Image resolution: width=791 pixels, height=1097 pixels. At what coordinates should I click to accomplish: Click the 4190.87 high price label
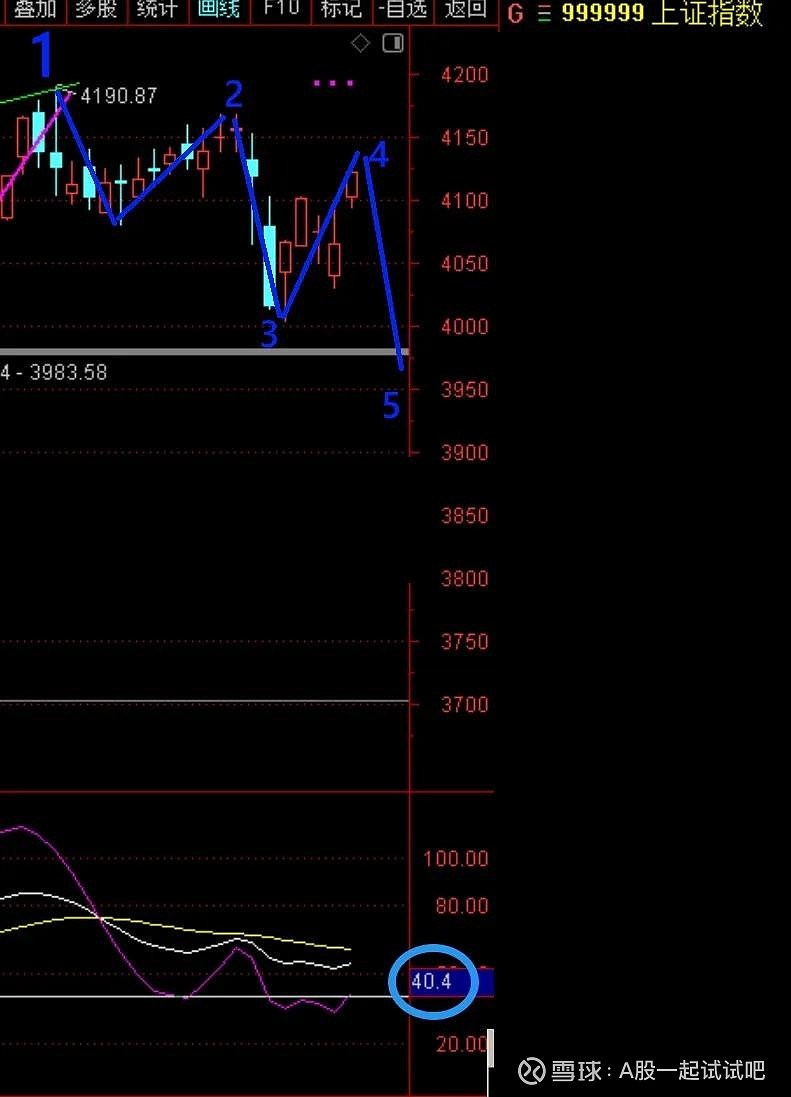[119, 95]
